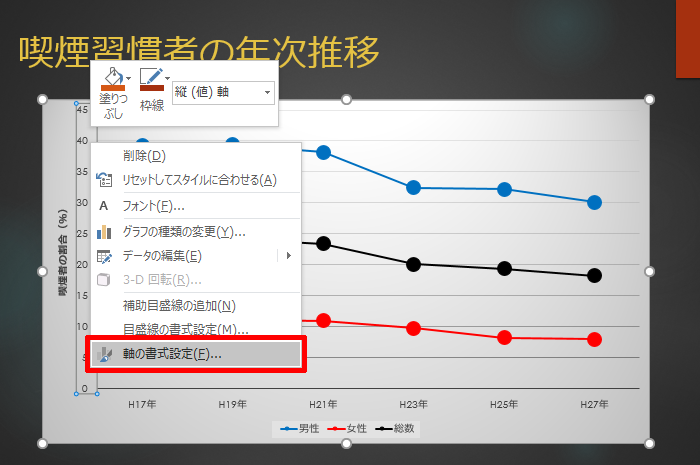Click the 3-D rotation cube icon

(x=104, y=280)
